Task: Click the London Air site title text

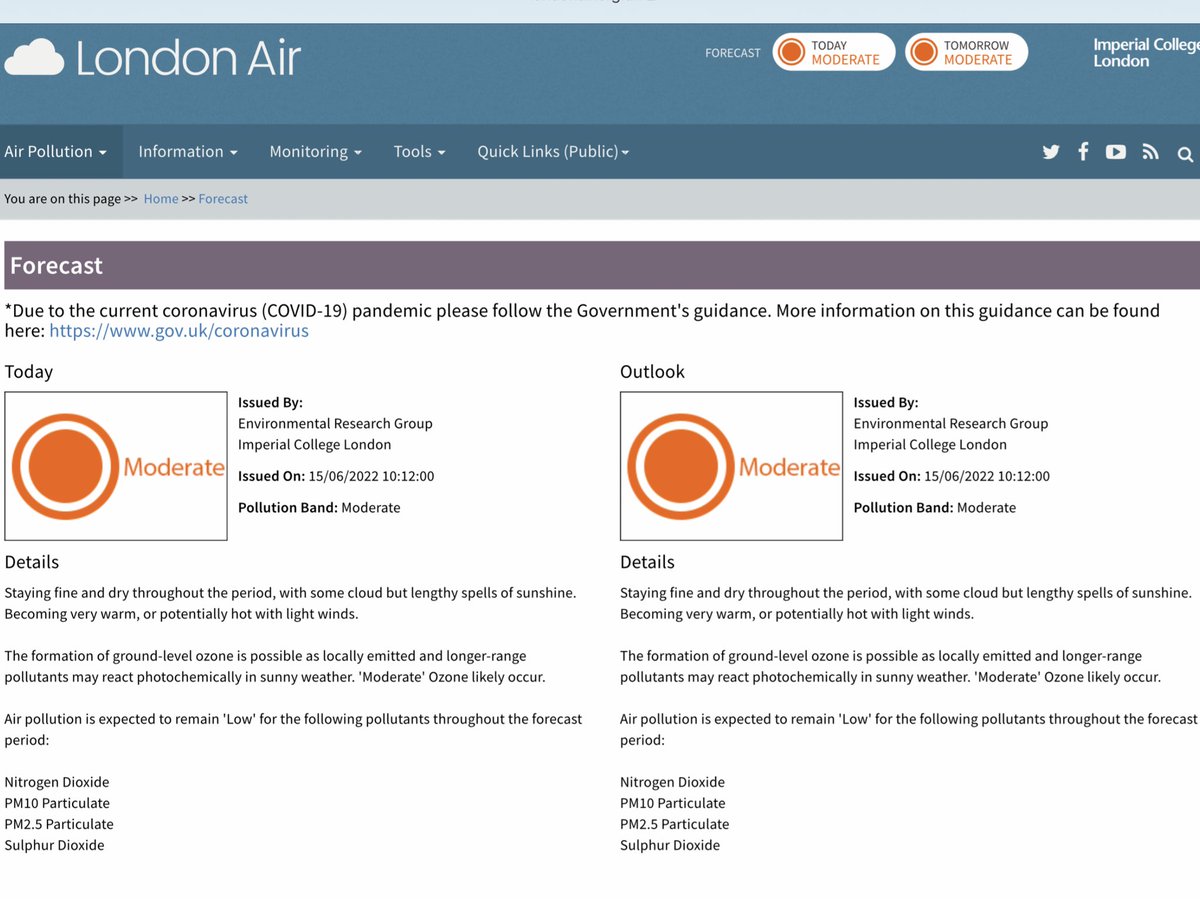Action: pyautogui.click(x=188, y=58)
